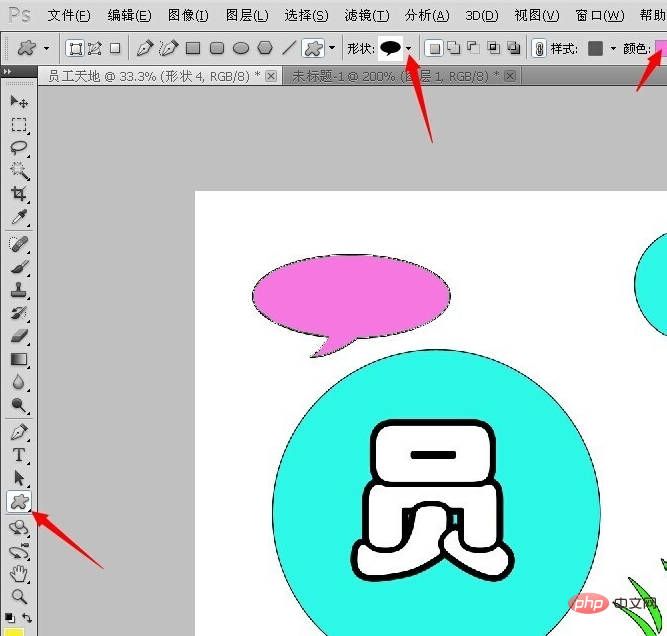
Task: Expand the collapsed toolbox panel arrows
Action: point(7,71)
